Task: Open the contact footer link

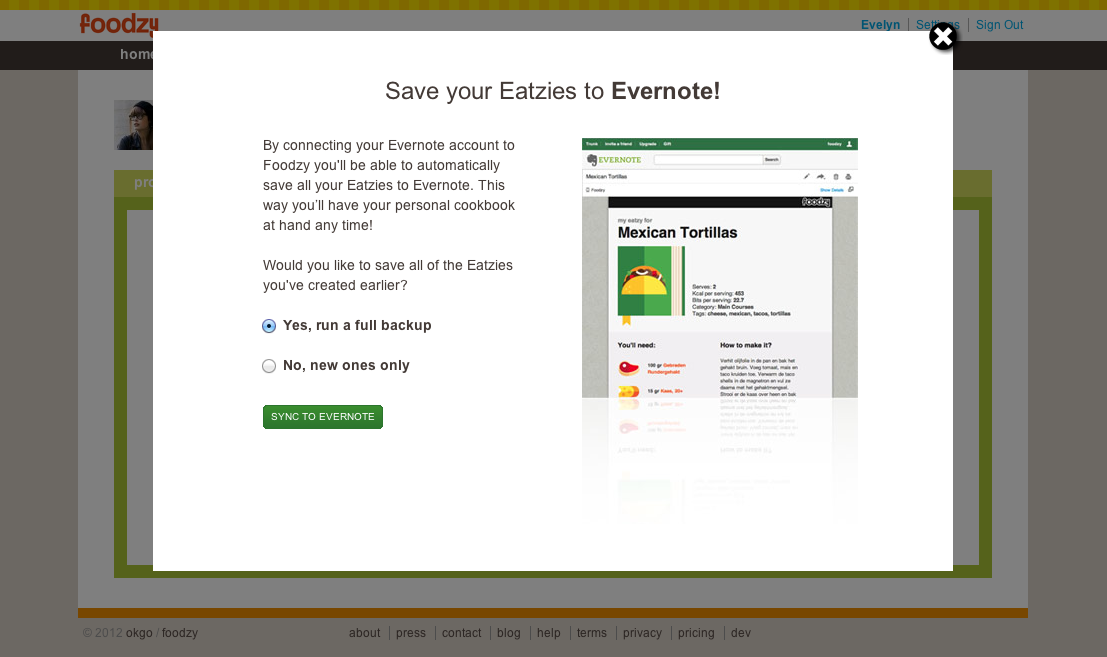Action: [x=462, y=633]
